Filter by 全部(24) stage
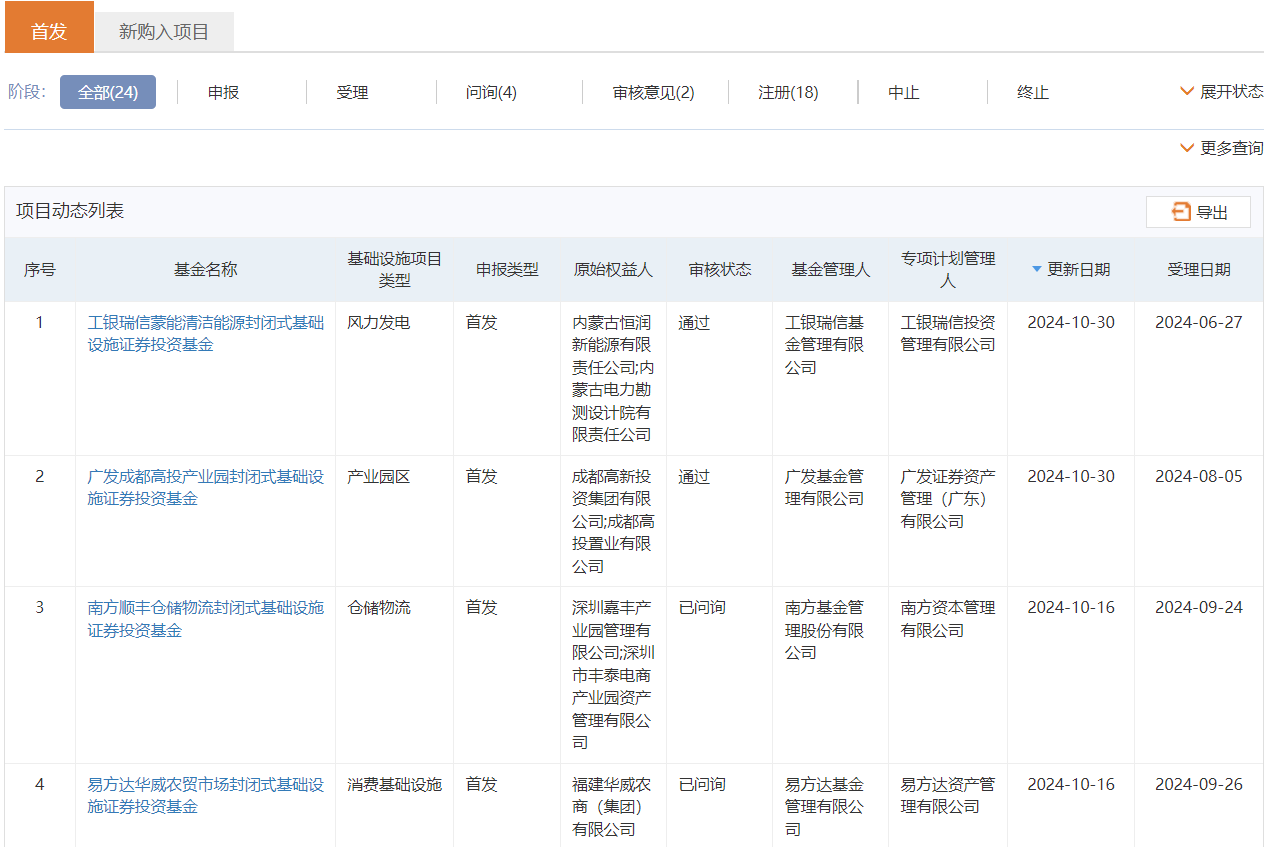Viewport: 1269px width, 847px height. pyautogui.click(x=108, y=92)
